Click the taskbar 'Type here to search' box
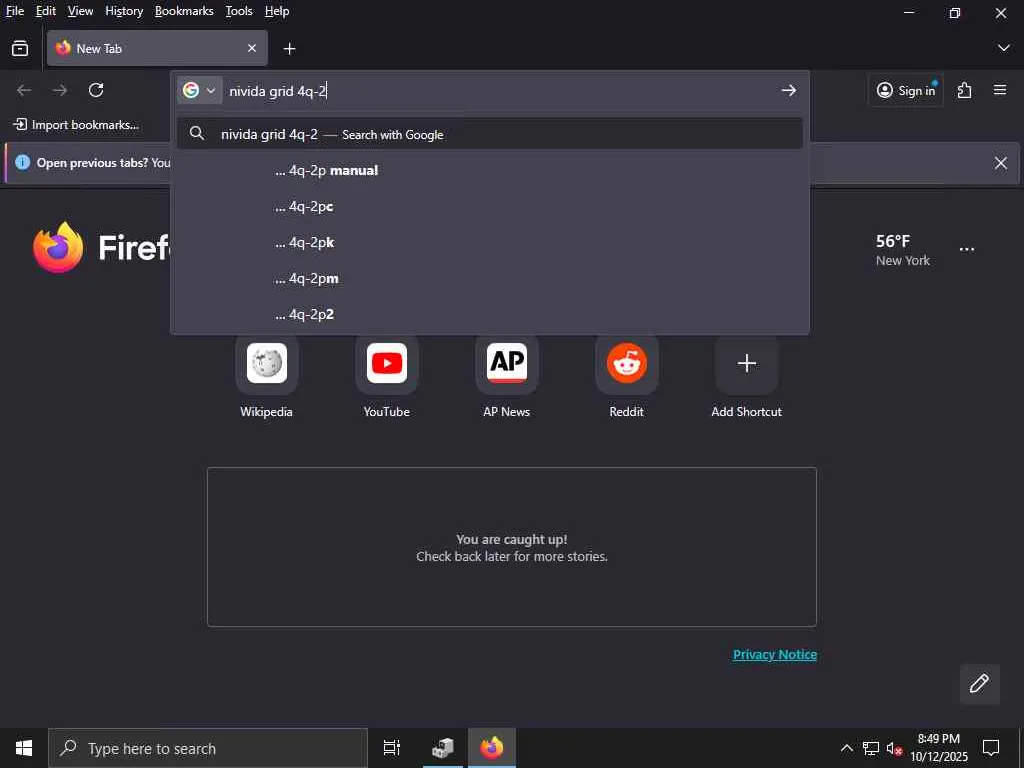The width and height of the screenshot is (1024, 768). [x=208, y=748]
